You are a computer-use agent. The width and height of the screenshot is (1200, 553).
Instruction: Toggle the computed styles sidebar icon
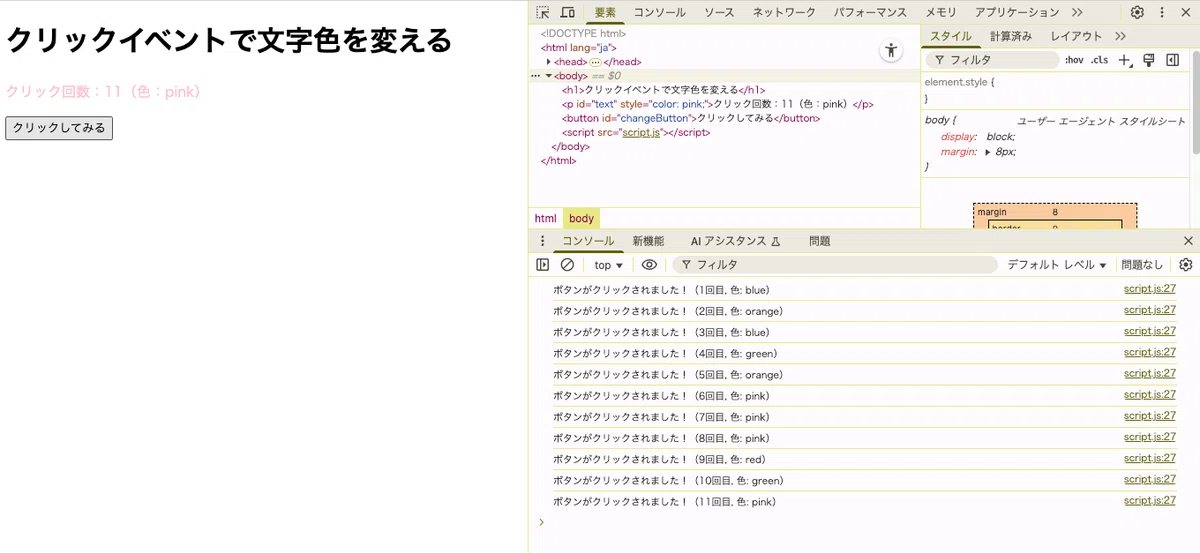(x=1172, y=60)
